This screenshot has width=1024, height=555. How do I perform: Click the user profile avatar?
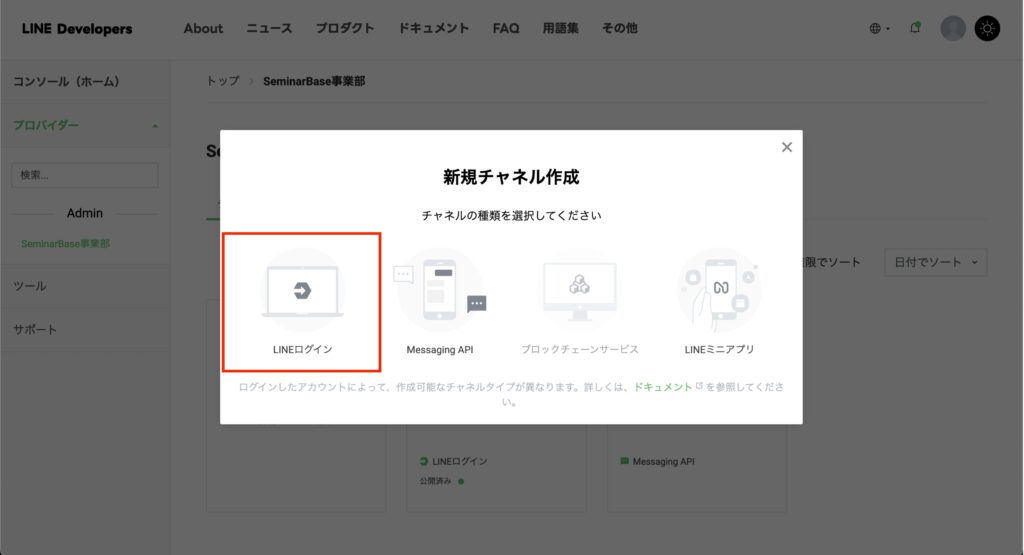[953, 28]
